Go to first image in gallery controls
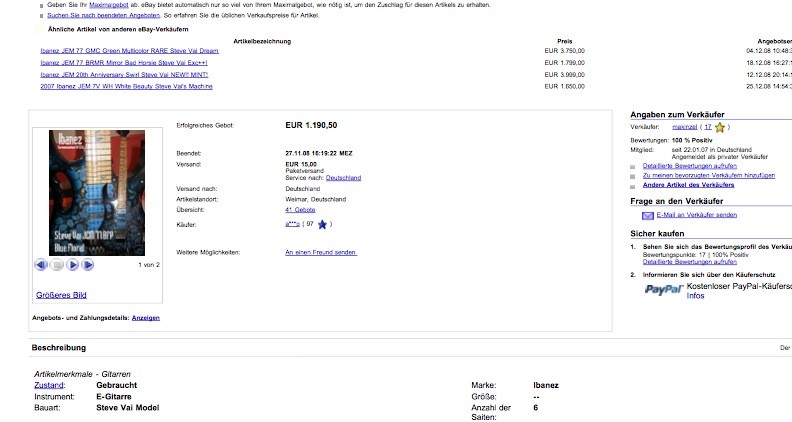 click(41, 264)
